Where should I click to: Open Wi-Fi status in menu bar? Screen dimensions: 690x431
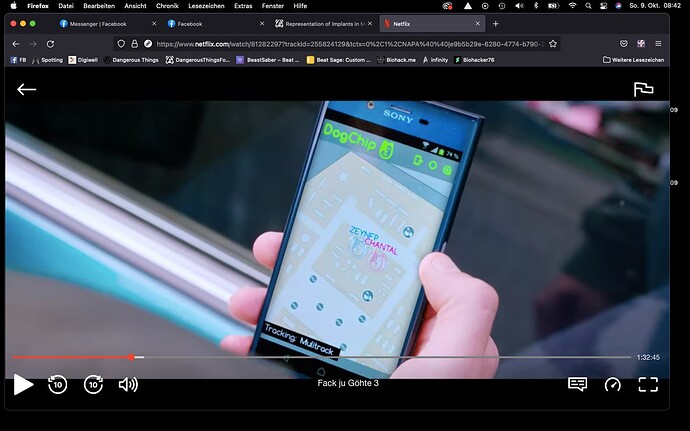573,6
